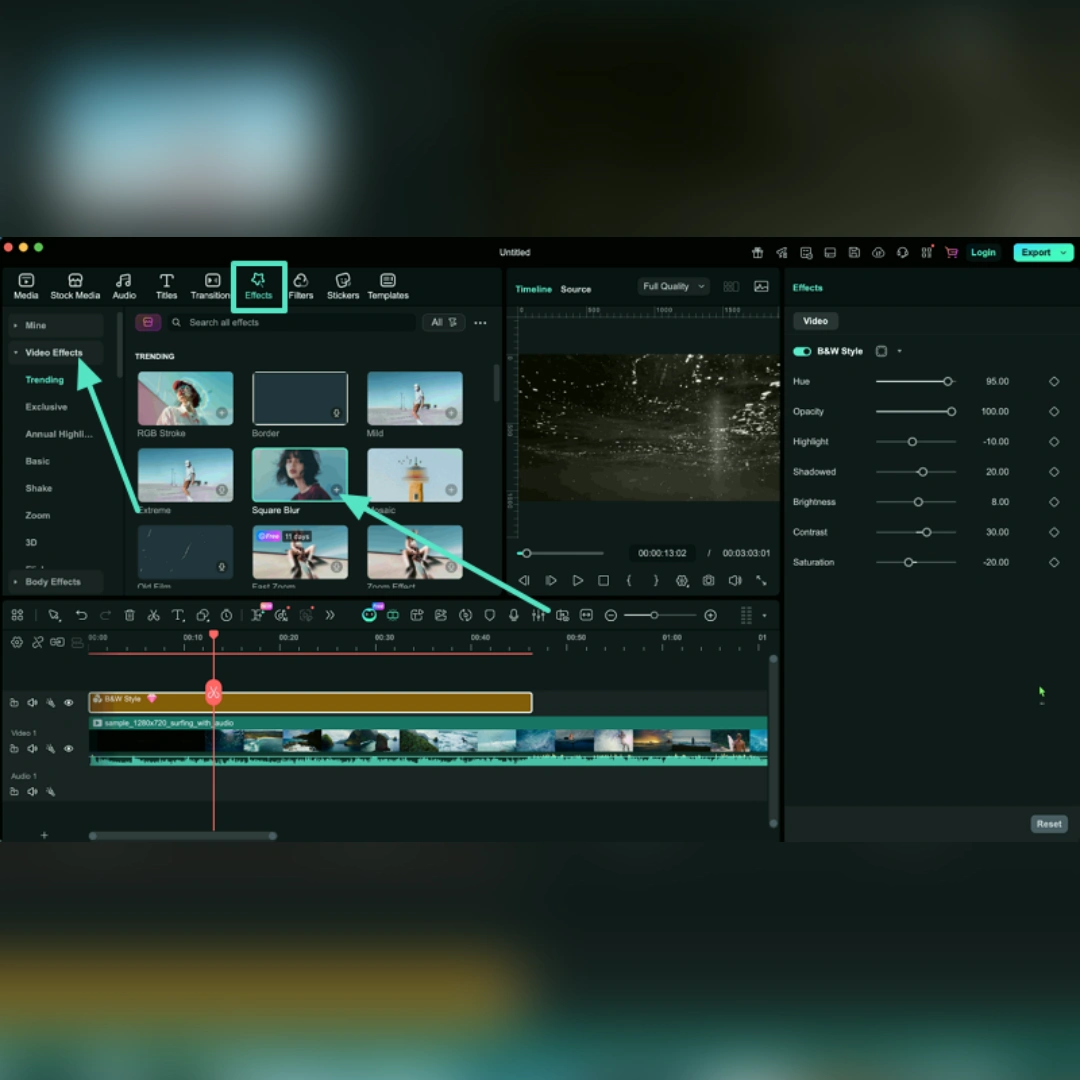The width and height of the screenshot is (1080, 1080).
Task: Toggle the B&W Style effect switch
Action: (802, 351)
